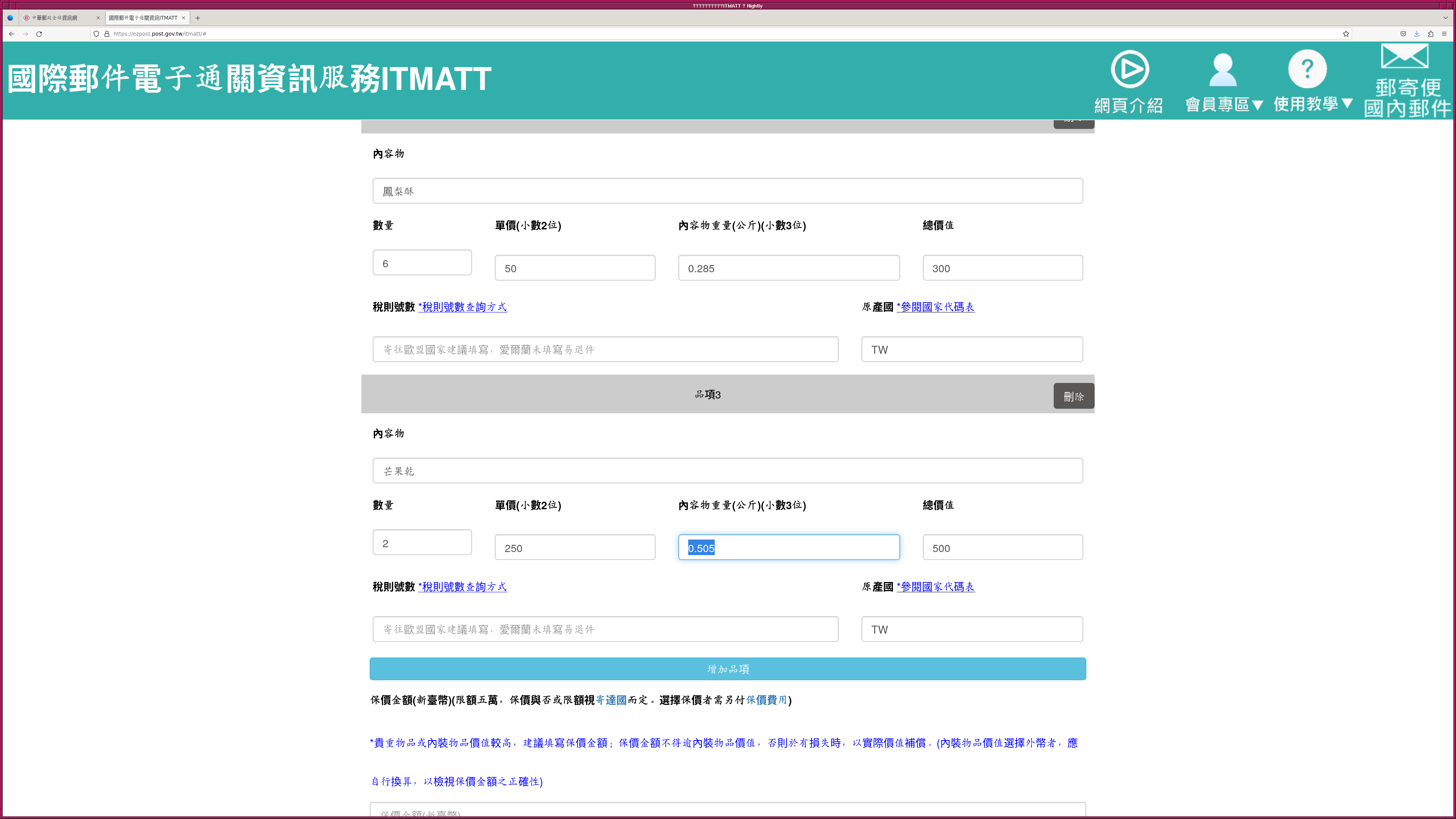Open the downloads icon in toolbar
The image size is (1456, 819).
pyautogui.click(x=1417, y=34)
